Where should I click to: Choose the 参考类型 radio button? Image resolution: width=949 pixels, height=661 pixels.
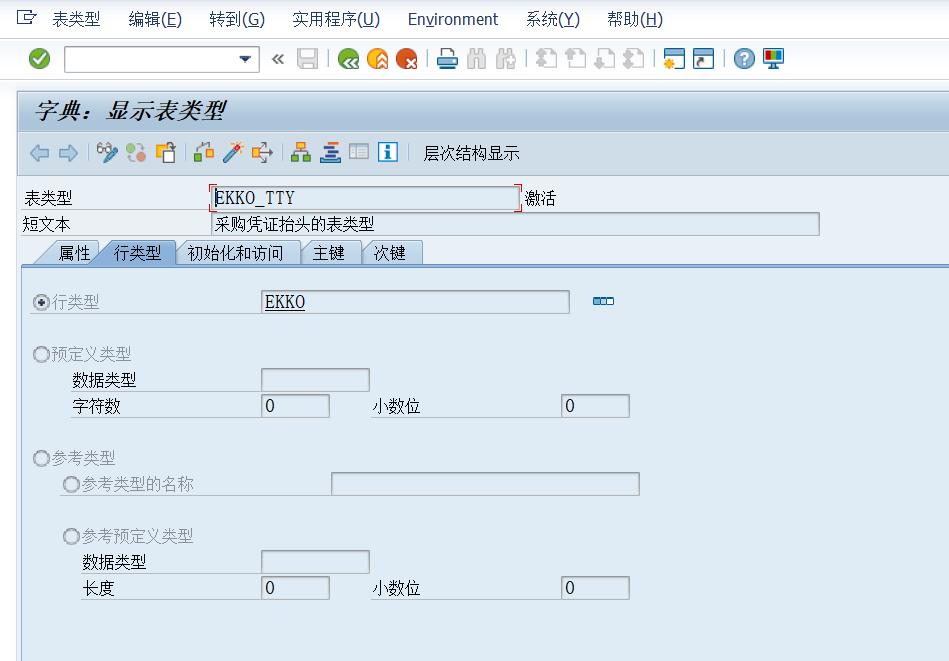coord(41,458)
